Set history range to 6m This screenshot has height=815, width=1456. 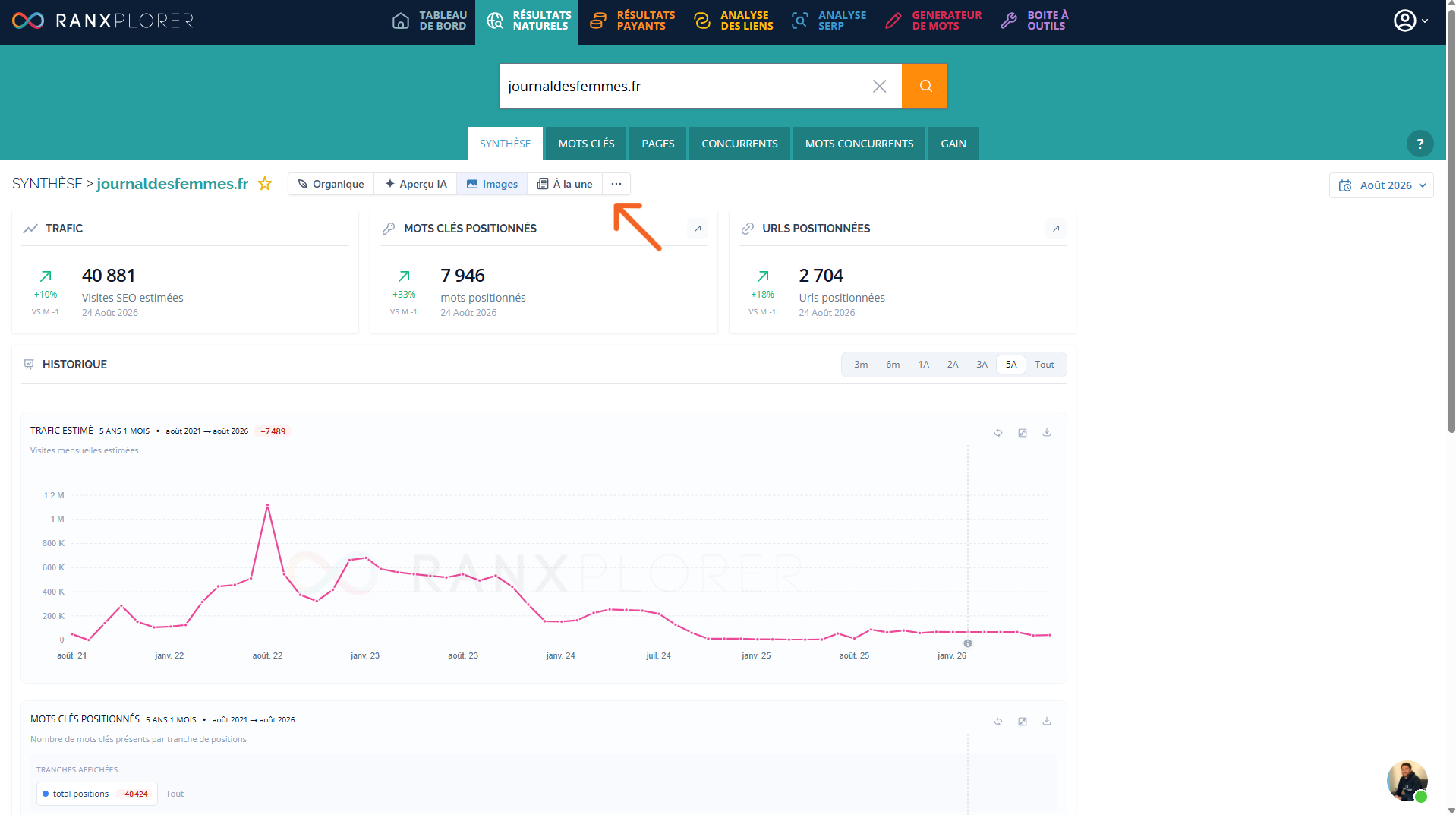click(x=893, y=365)
